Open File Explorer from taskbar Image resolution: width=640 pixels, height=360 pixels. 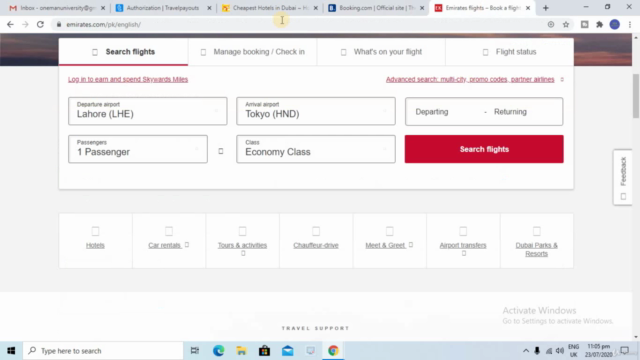coord(241,351)
